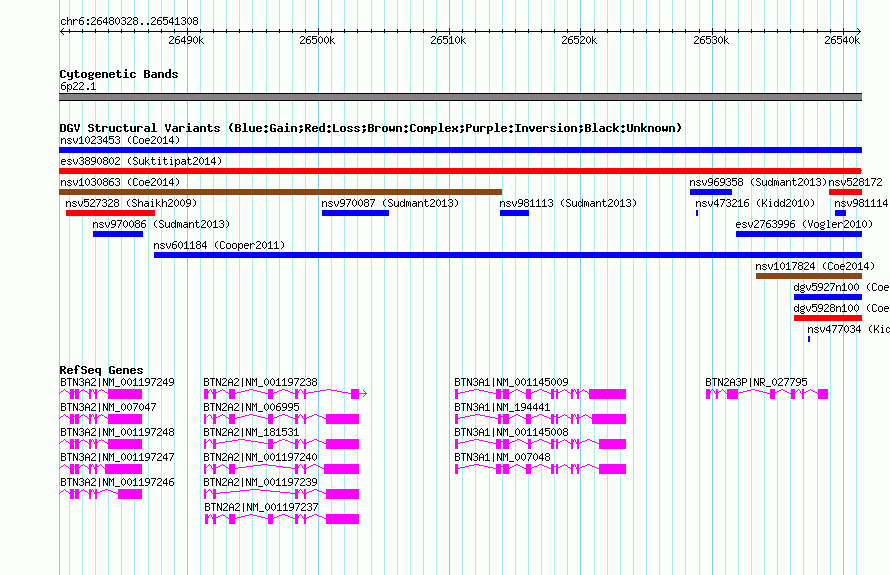Open transcript BTN3A1|NM_001145009 label
Image resolution: width=890 pixels, height=575 pixels.
point(511,383)
